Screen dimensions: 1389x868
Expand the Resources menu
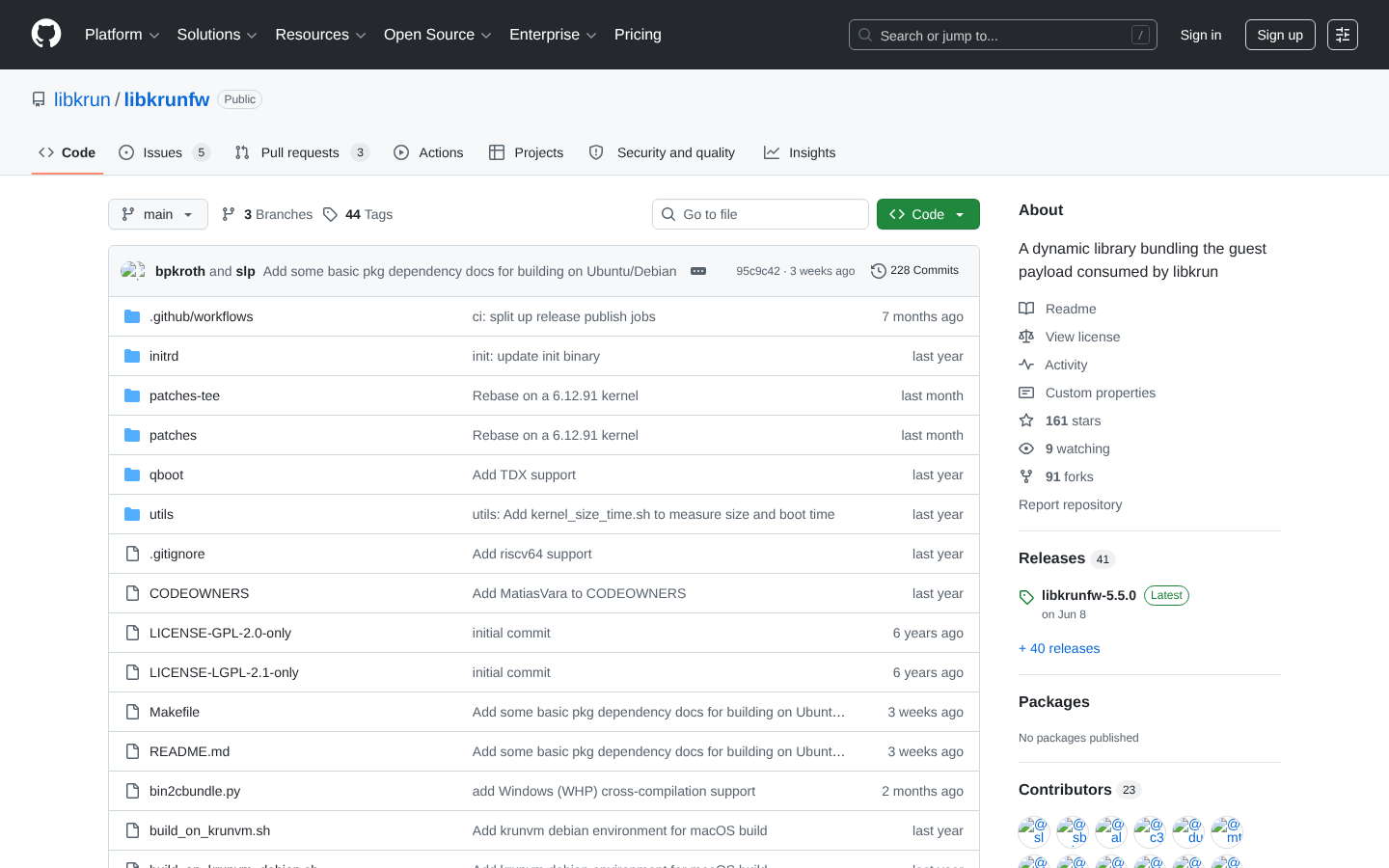point(321,35)
